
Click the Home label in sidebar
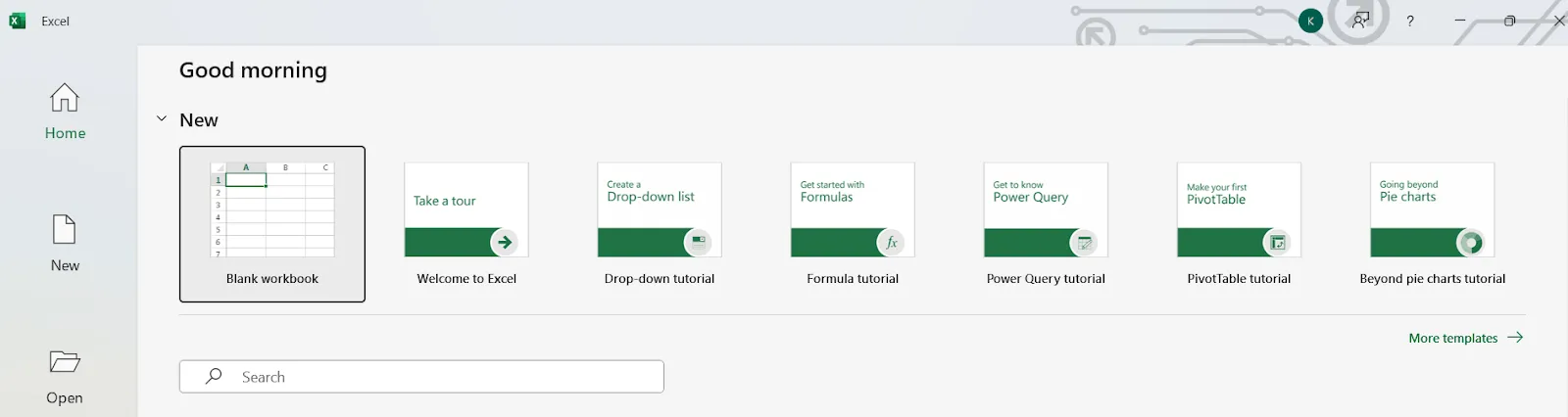(x=65, y=133)
